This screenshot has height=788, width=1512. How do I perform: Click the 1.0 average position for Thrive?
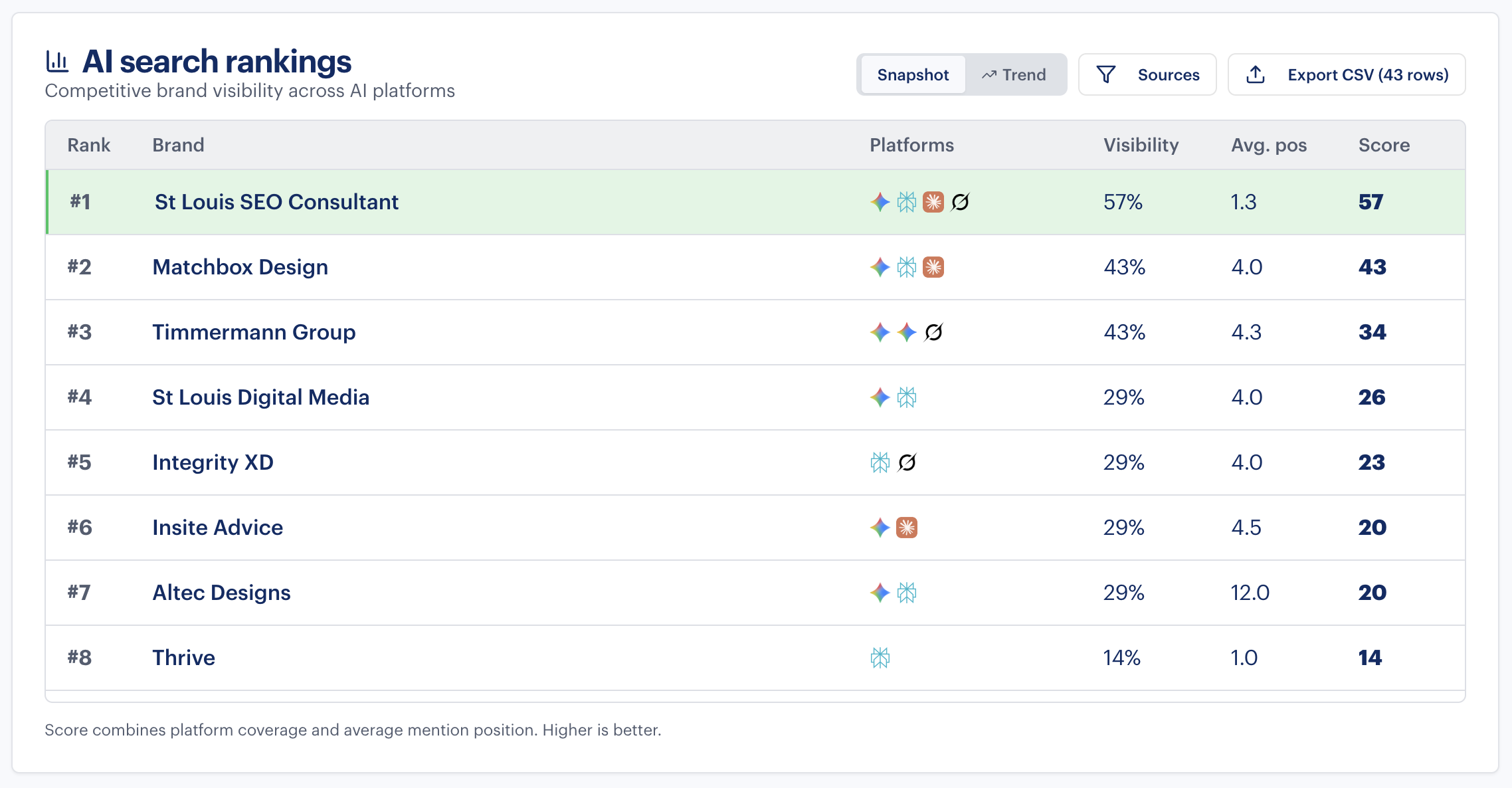1244,658
